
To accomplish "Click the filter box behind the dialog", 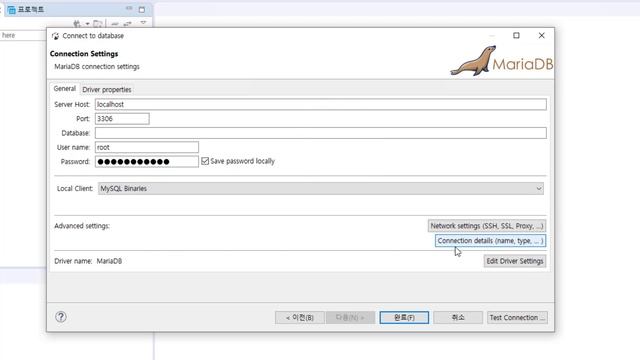I will (23, 36).
